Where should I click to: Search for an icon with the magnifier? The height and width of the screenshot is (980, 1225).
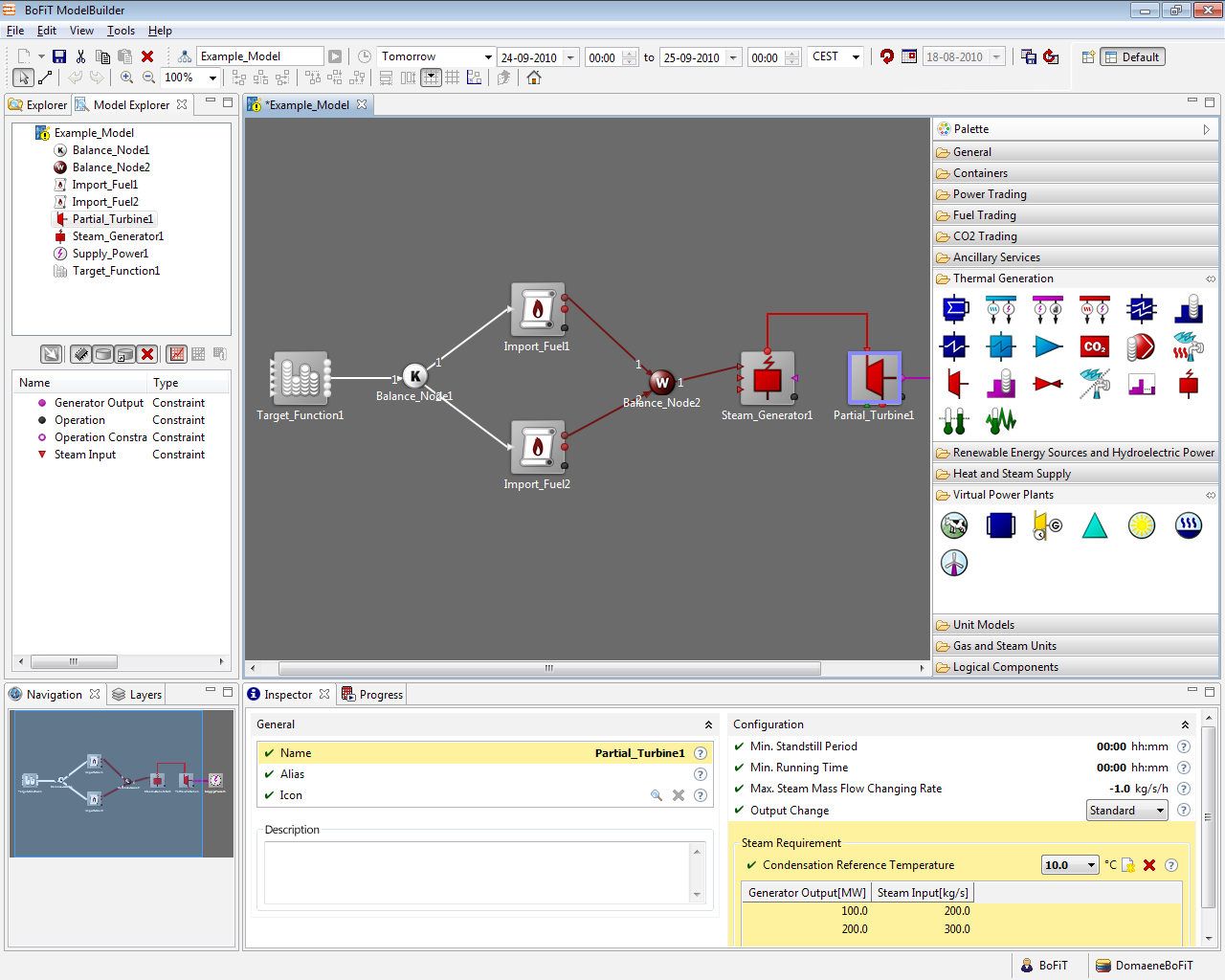coord(657,795)
